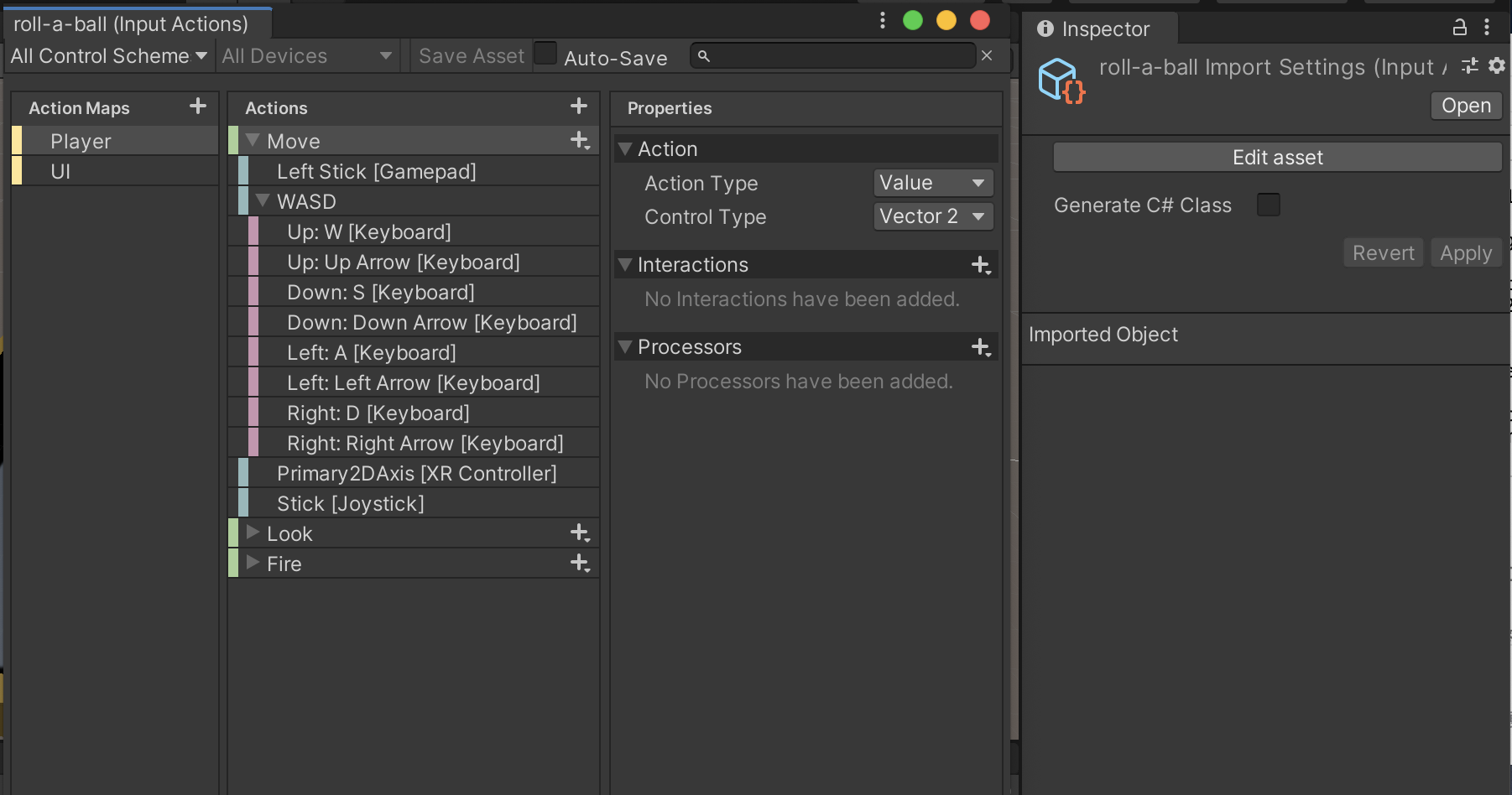Open the All Devices dropdown
Viewport: 1512px width, 795px height.
307,56
